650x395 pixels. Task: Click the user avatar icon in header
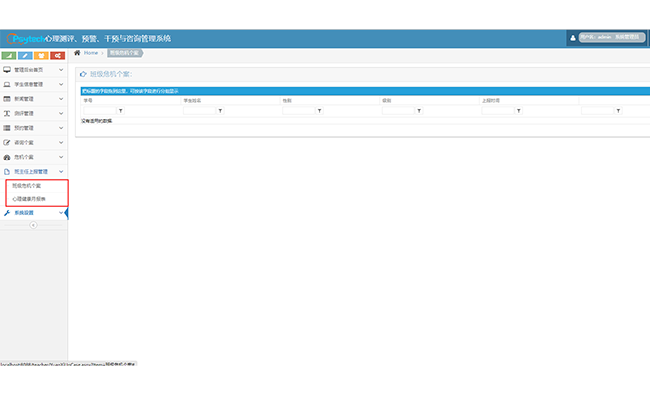pos(572,38)
